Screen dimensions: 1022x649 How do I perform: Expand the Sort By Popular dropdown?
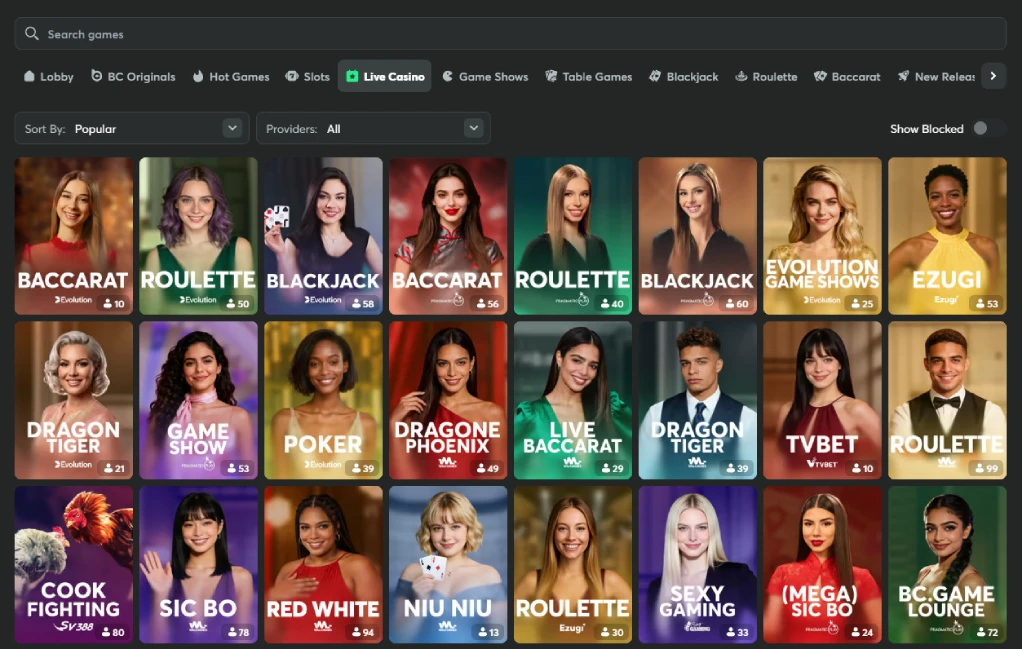click(132, 128)
